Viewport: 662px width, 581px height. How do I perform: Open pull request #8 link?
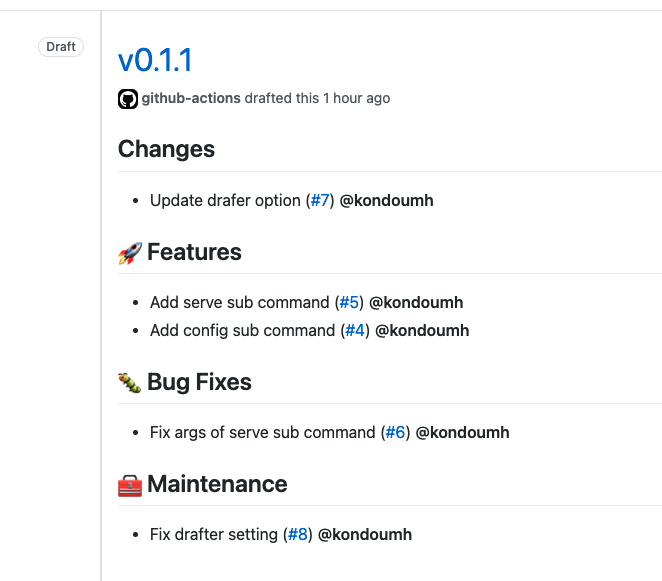(x=298, y=535)
